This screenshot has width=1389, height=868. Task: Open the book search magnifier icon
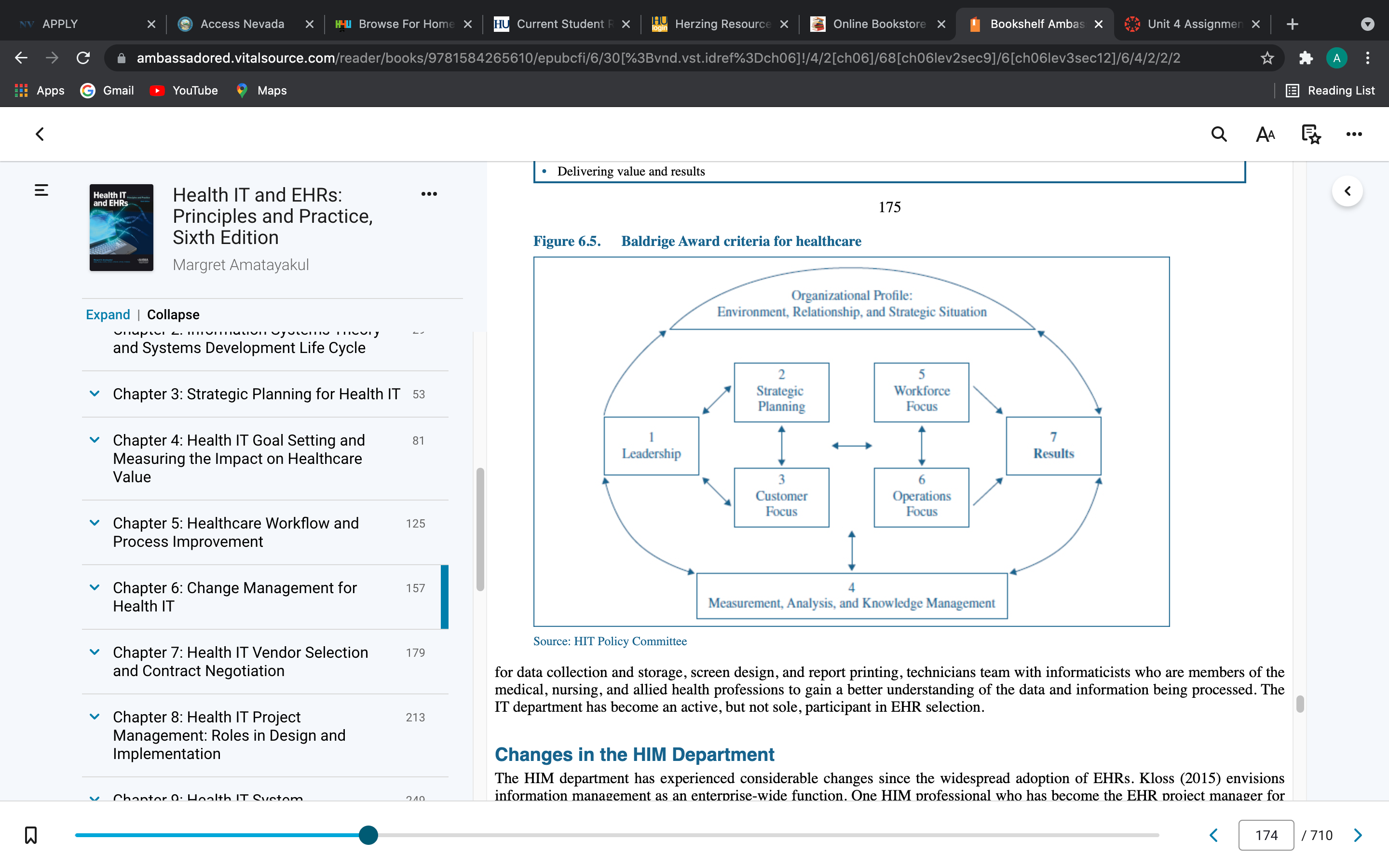[x=1219, y=135]
